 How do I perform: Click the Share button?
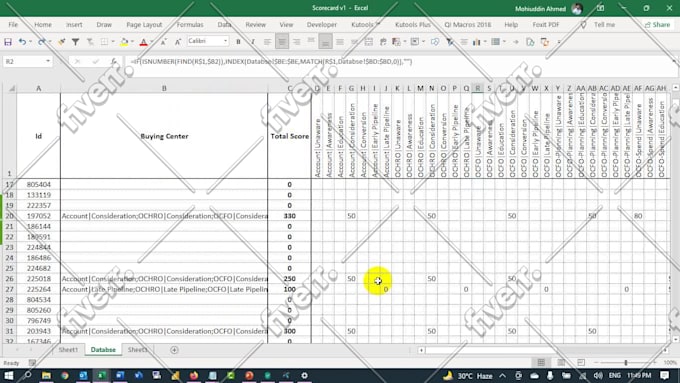[x=657, y=25]
